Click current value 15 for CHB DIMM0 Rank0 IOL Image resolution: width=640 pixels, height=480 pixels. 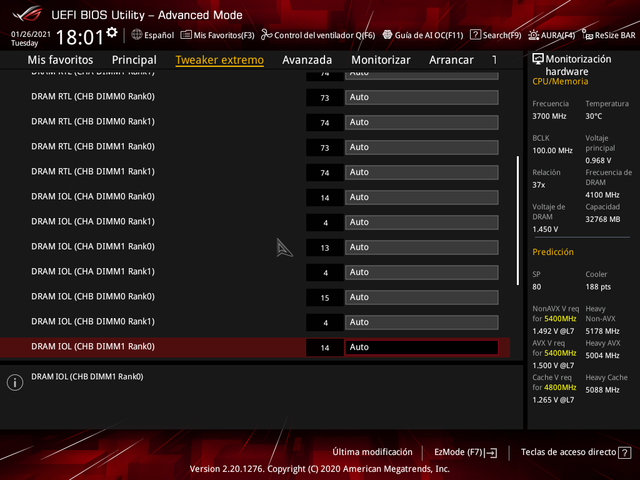(325, 298)
